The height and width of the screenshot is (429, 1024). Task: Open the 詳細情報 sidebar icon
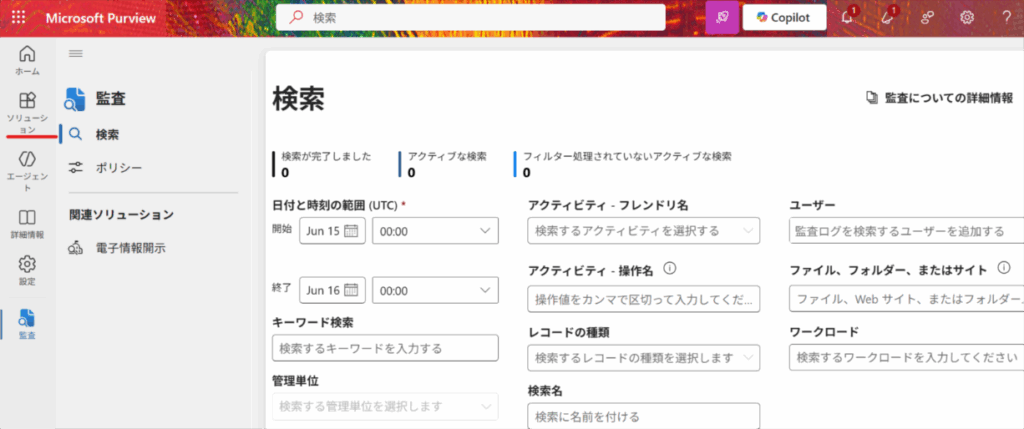(x=27, y=223)
